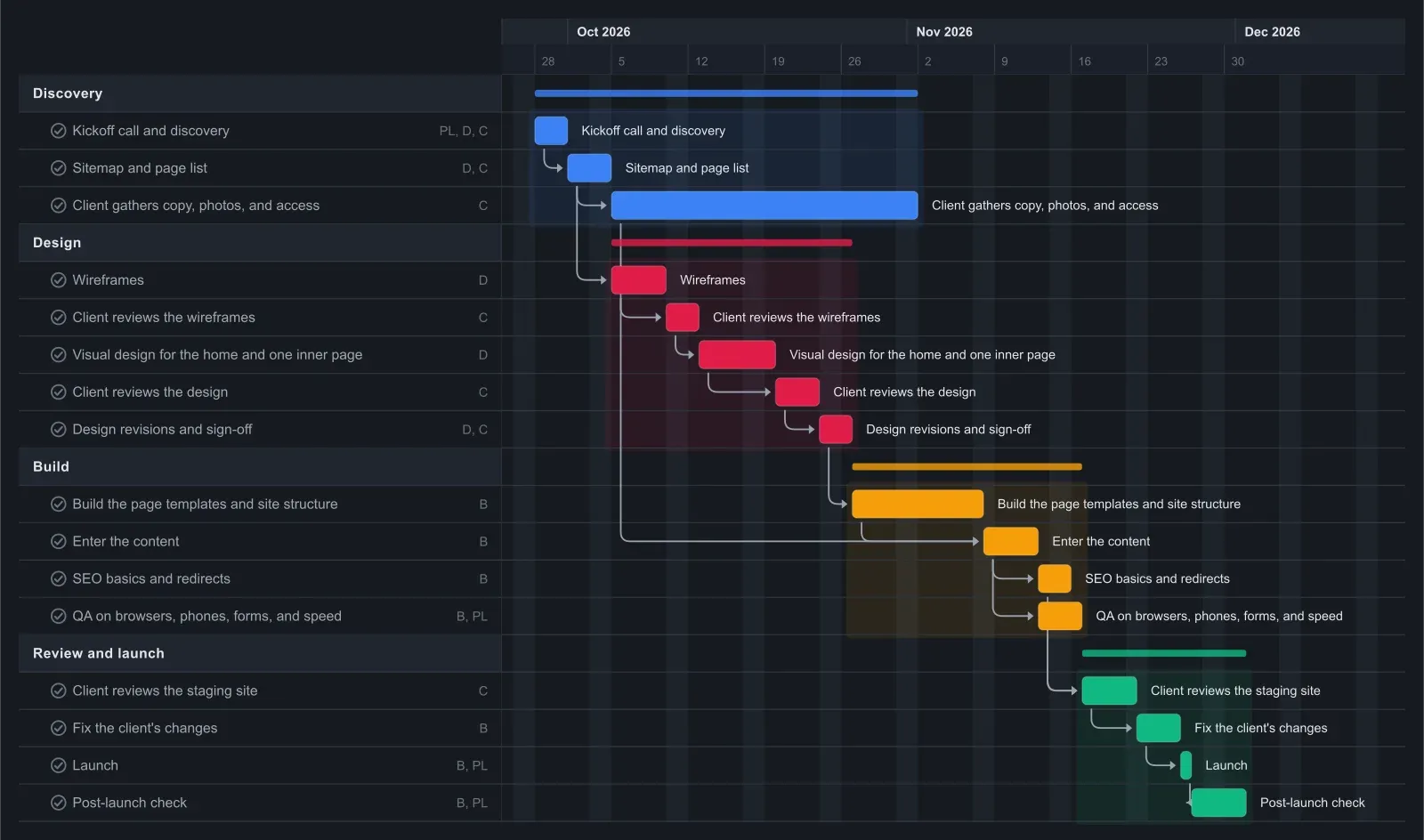Click the blue Discovery summary bar
This screenshot has height=840, width=1424.
tap(726, 93)
